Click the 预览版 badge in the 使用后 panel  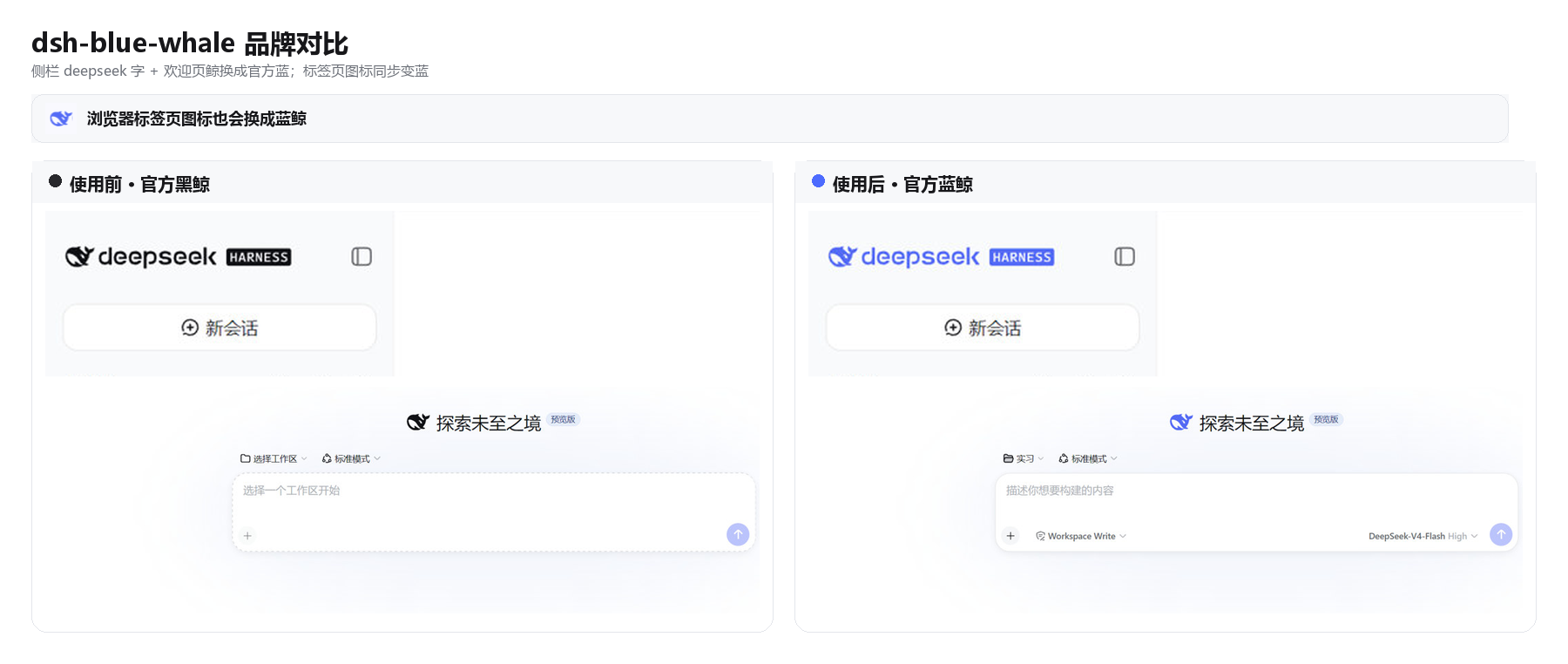tap(1327, 419)
